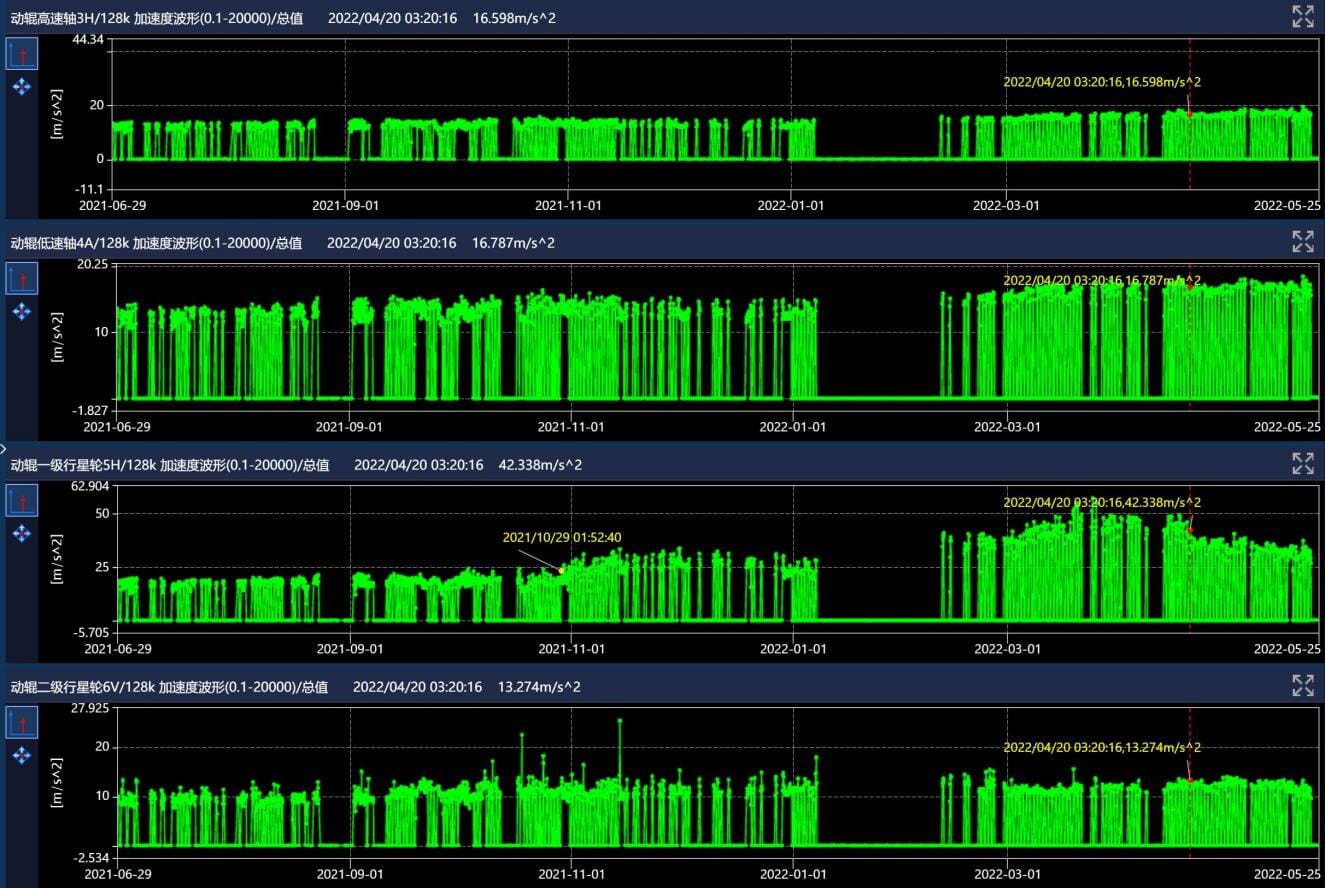The height and width of the screenshot is (888, 1325).
Task: Maximize the 动辊低速轴4A chart panel
Action: click(x=1302, y=241)
